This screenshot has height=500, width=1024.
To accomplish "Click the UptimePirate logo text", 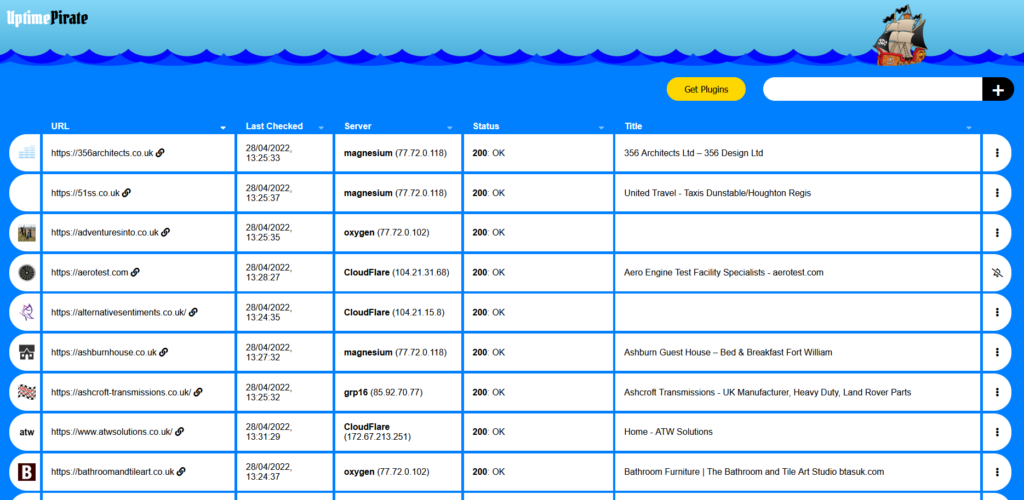I will coord(49,16).
